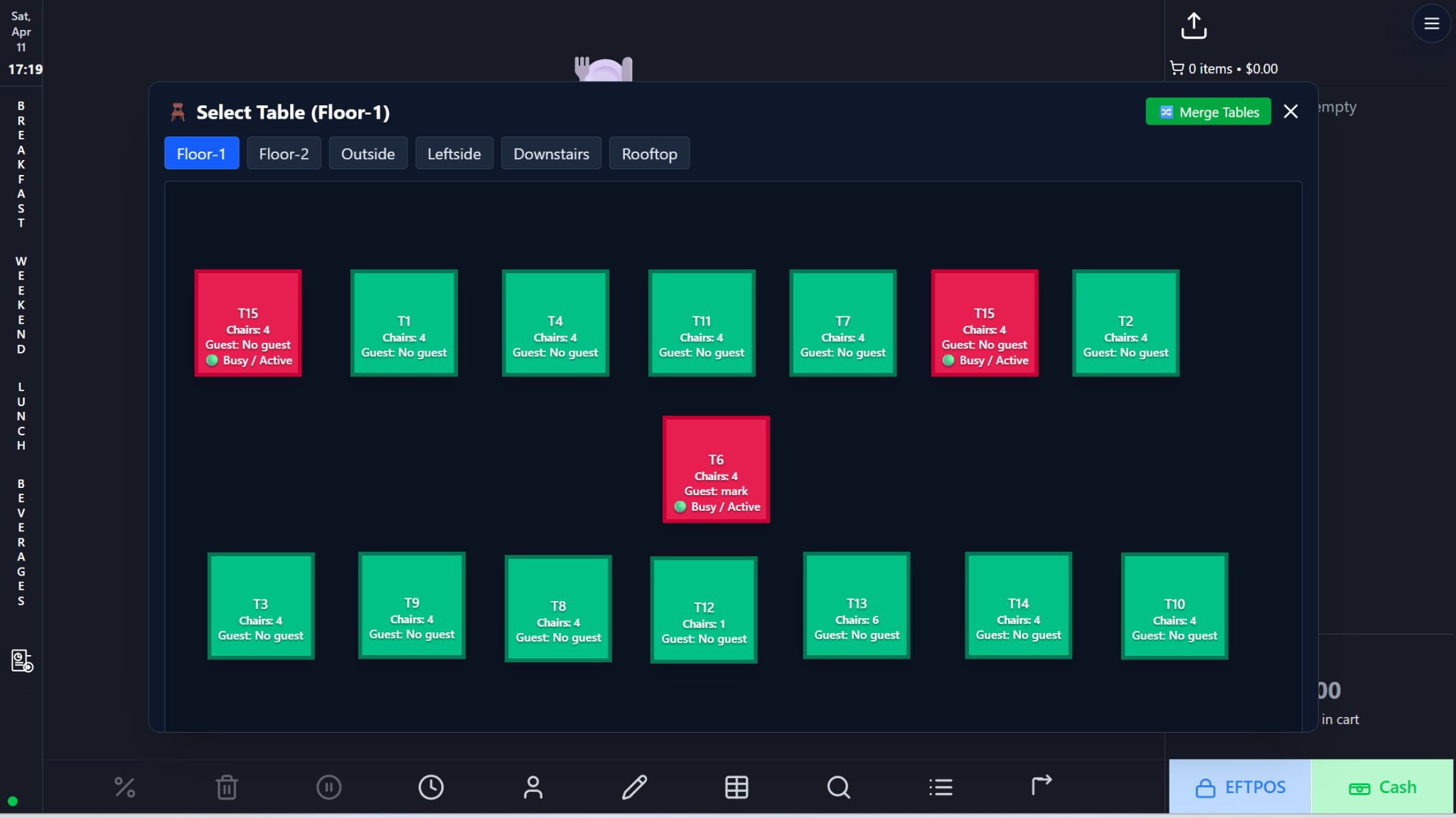Click the pencil edit icon
This screenshot has width=1456, height=818.
tap(635, 787)
